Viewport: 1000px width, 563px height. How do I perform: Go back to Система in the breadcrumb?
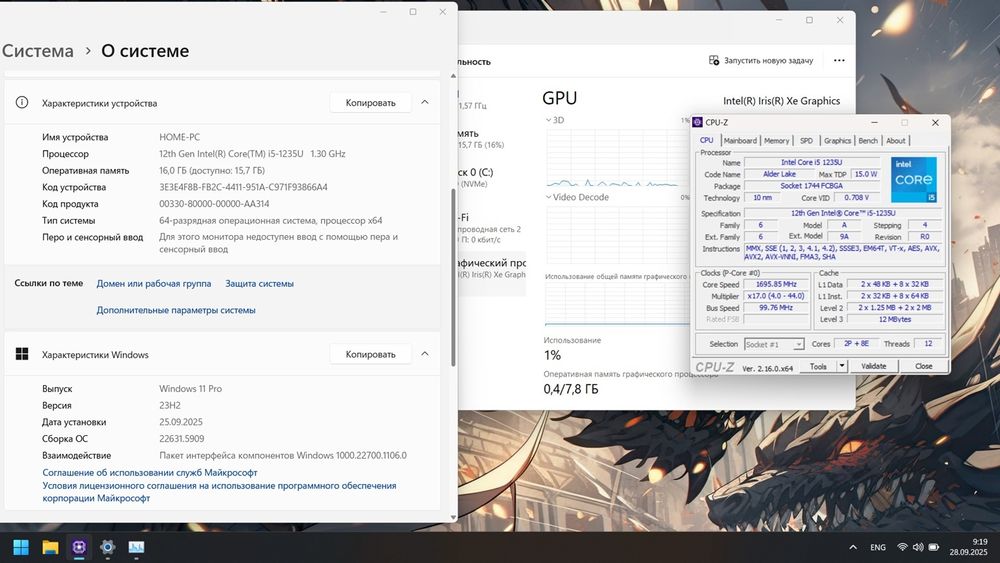click(38, 51)
